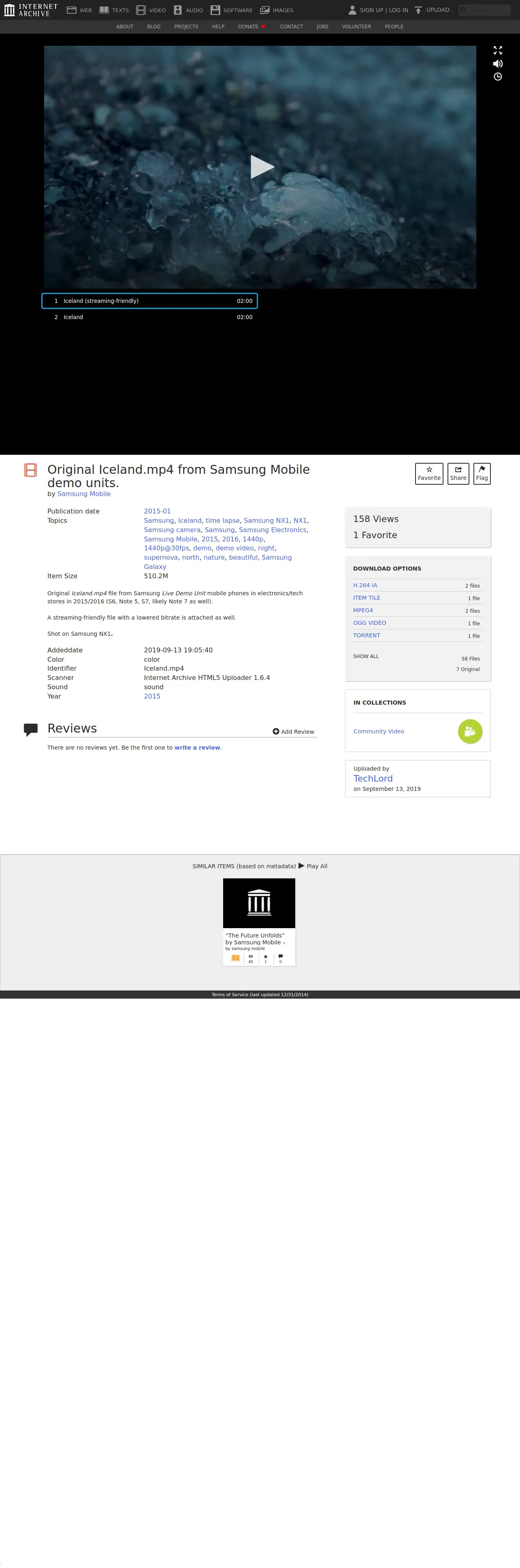Open the Community Video collection link
This screenshot has height=1568, width=520.
(x=379, y=732)
